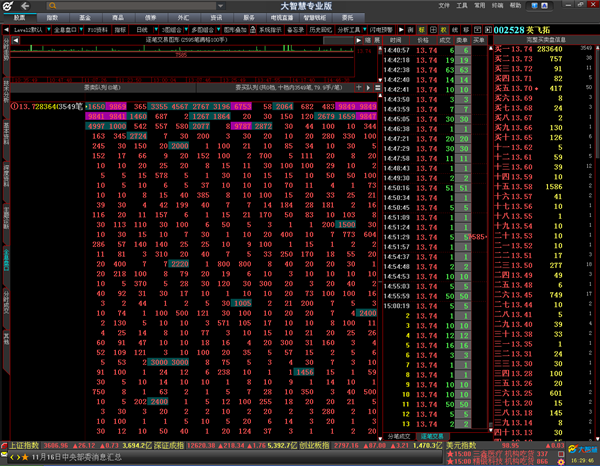600x466 pixels.
Task: Open the 11月16日中央部委消息汇总 news link
Action: 77,457
